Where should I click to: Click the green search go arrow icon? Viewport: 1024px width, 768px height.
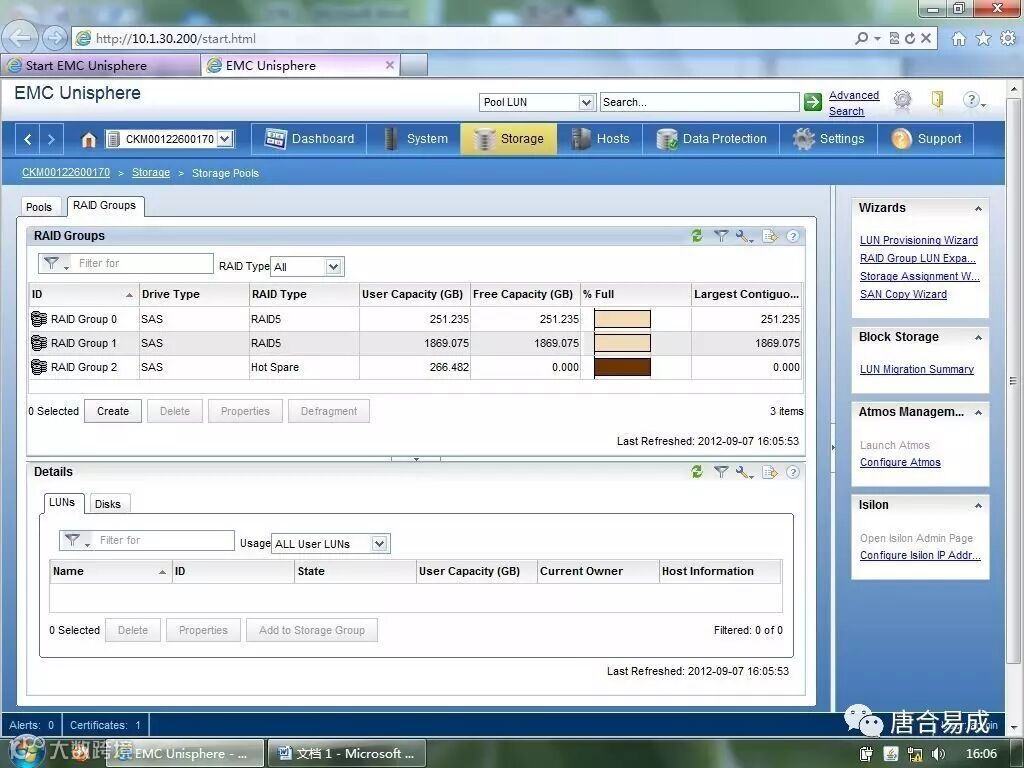click(812, 102)
